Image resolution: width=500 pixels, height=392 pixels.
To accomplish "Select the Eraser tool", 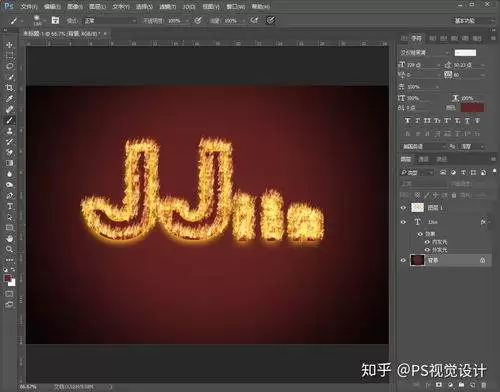I will (x=9, y=152).
